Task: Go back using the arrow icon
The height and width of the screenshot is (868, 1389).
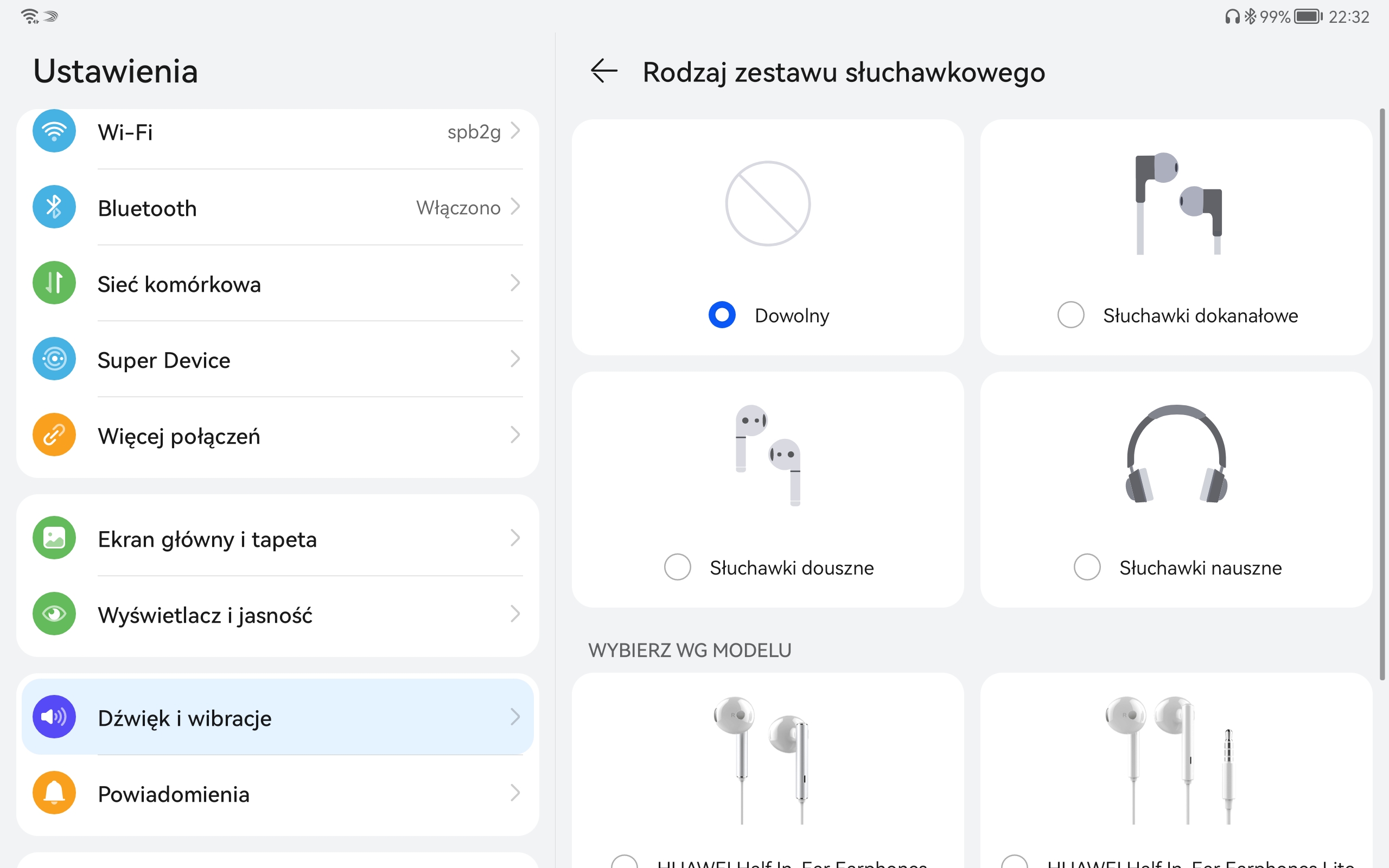Action: [x=604, y=71]
